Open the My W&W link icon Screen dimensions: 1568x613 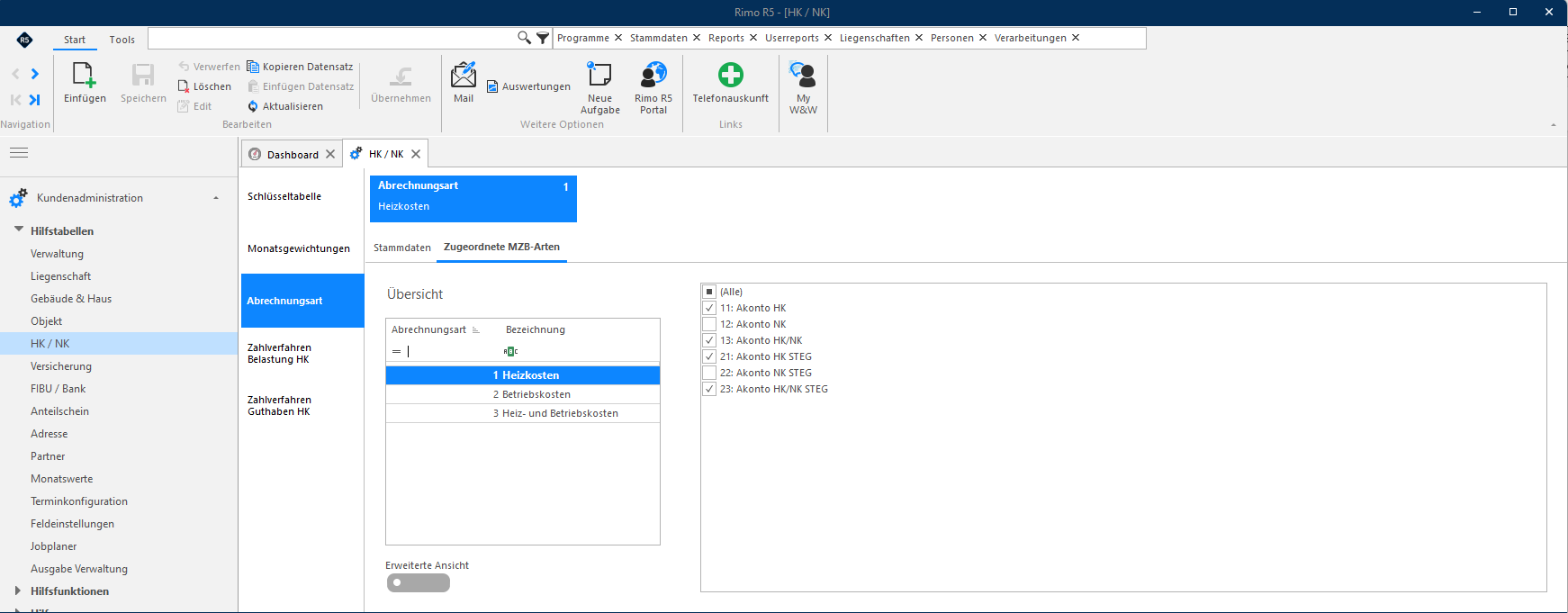coord(803,75)
